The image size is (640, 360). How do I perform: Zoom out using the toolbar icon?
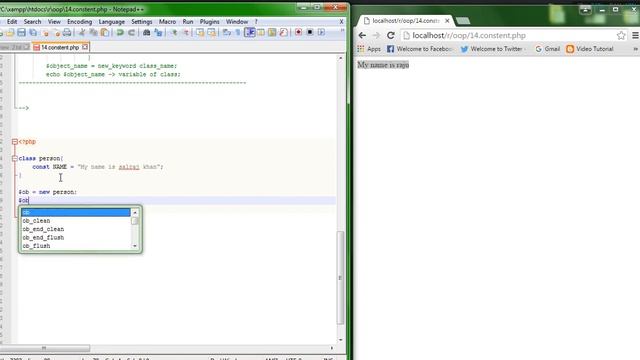point(186,32)
